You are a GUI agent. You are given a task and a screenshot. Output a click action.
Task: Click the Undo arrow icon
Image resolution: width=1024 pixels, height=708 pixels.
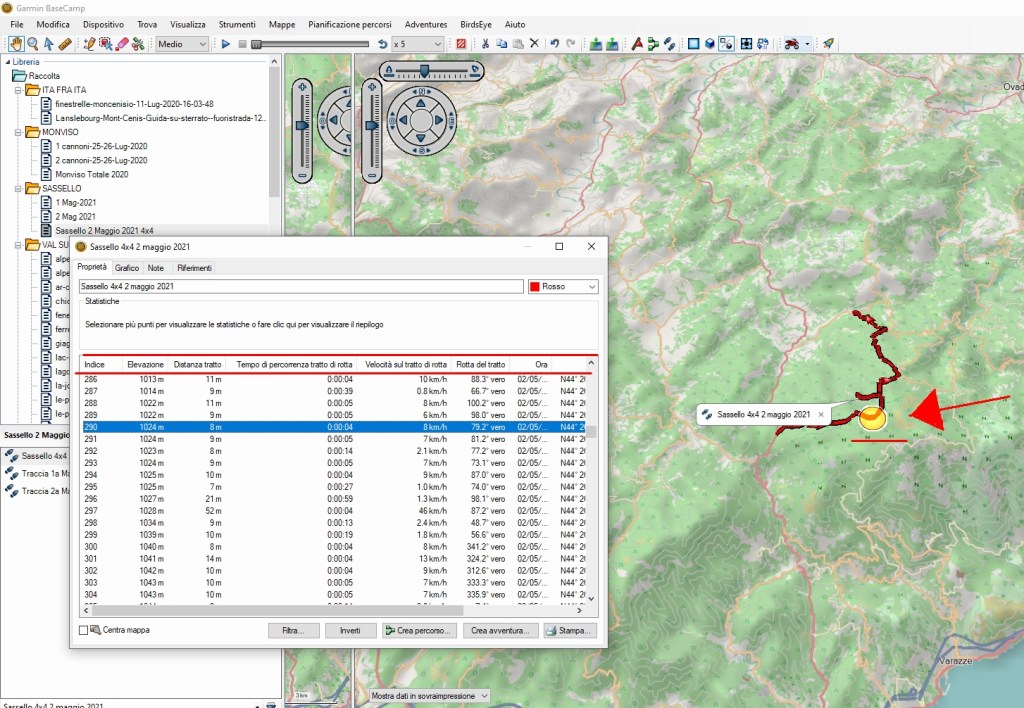click(554, 44)
